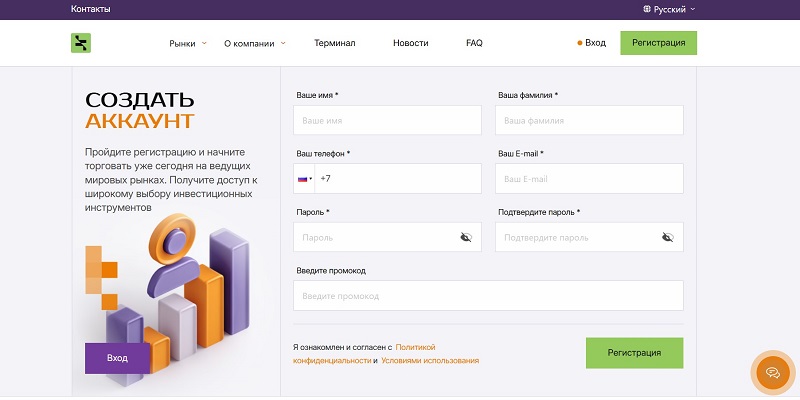The image size is (800, 400).
Task: Click the purple Вход button
Action: click(x=117, y=358)
